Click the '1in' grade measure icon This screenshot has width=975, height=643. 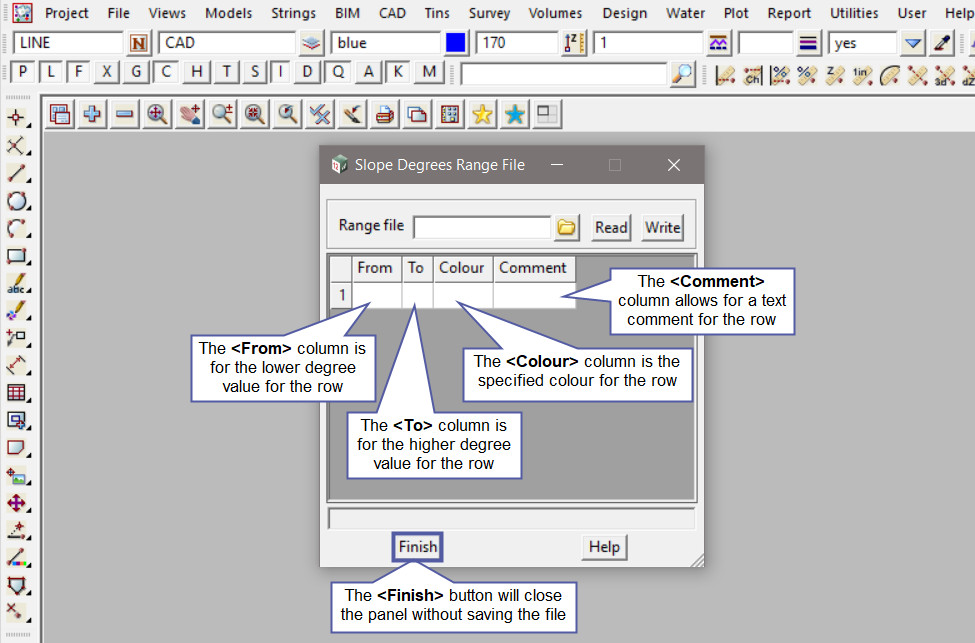tap(862, 75)
